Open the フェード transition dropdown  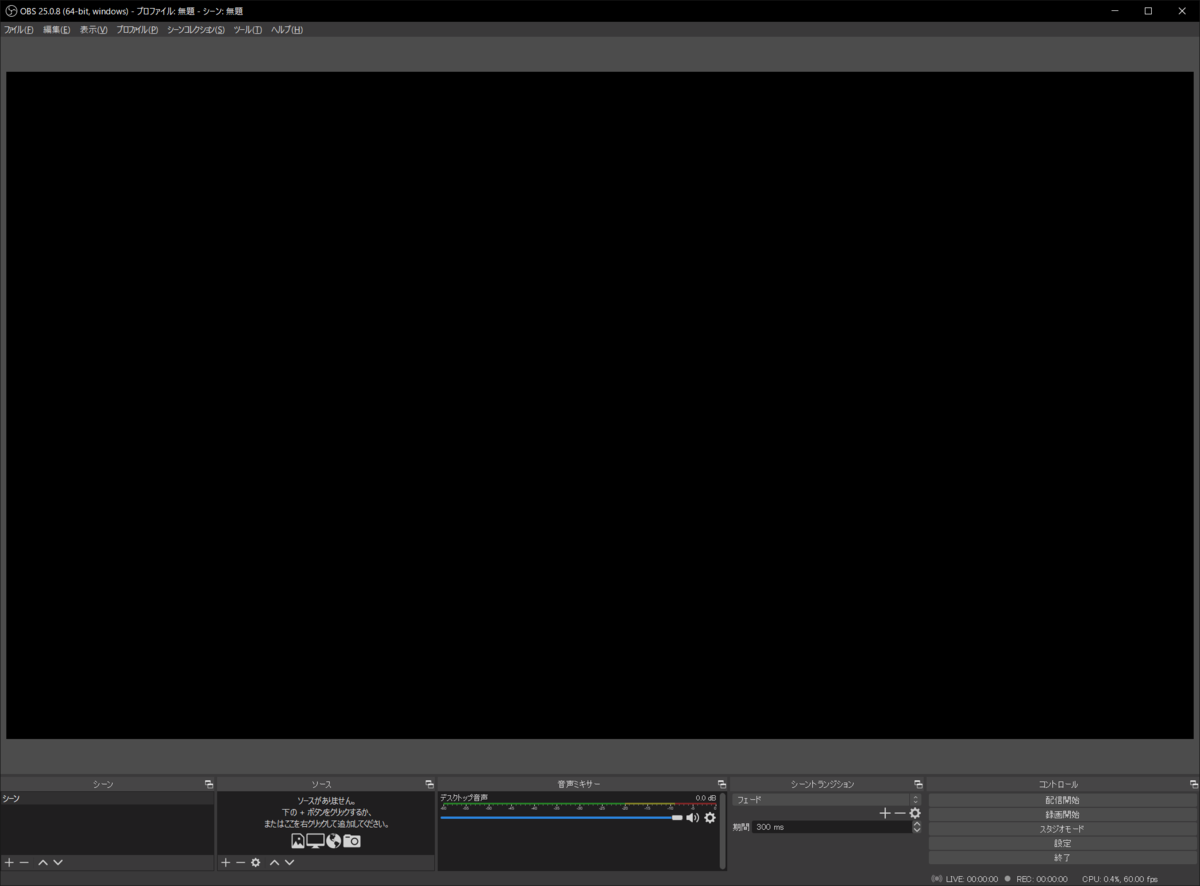827,800
